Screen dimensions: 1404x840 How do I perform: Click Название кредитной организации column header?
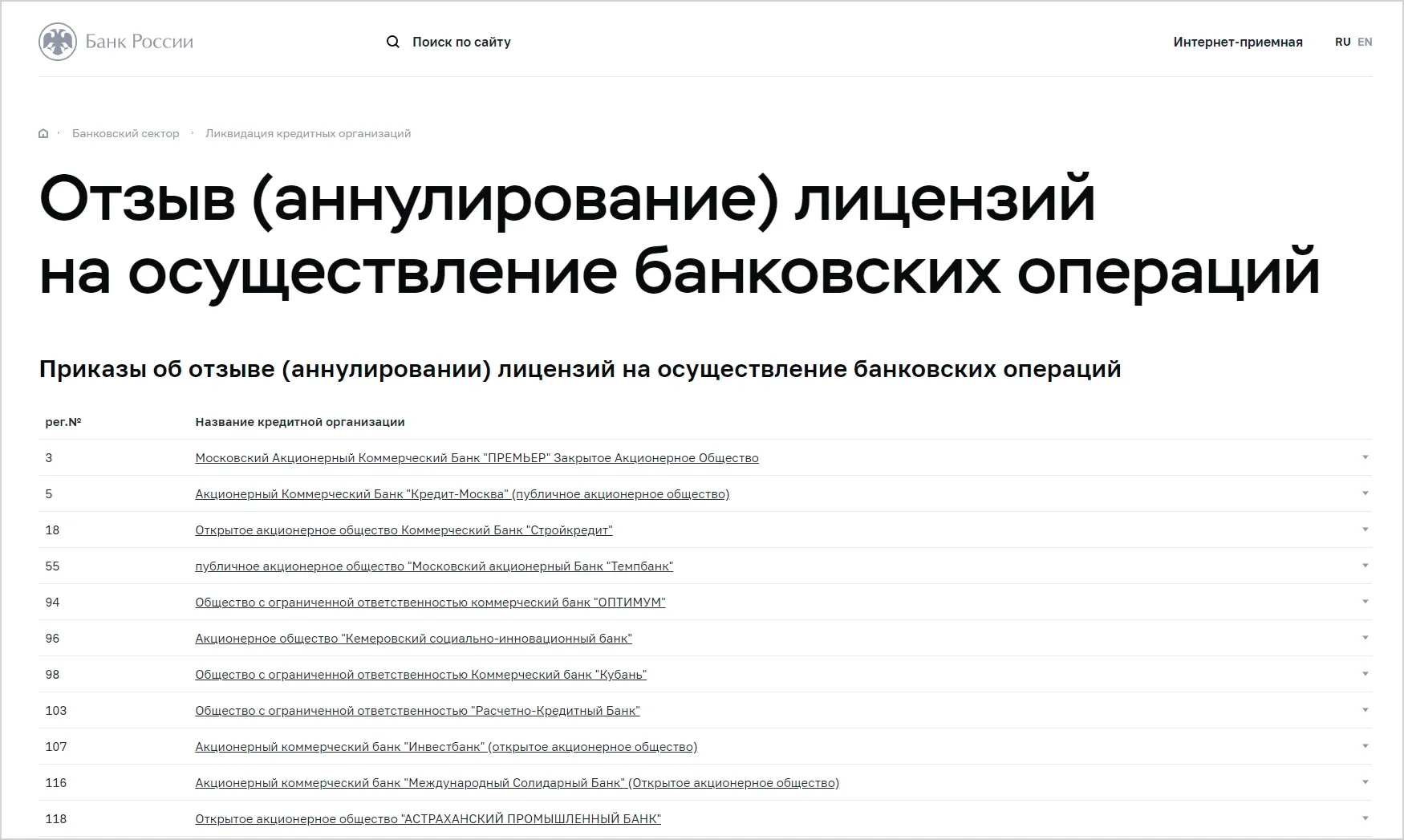[300, 422]
